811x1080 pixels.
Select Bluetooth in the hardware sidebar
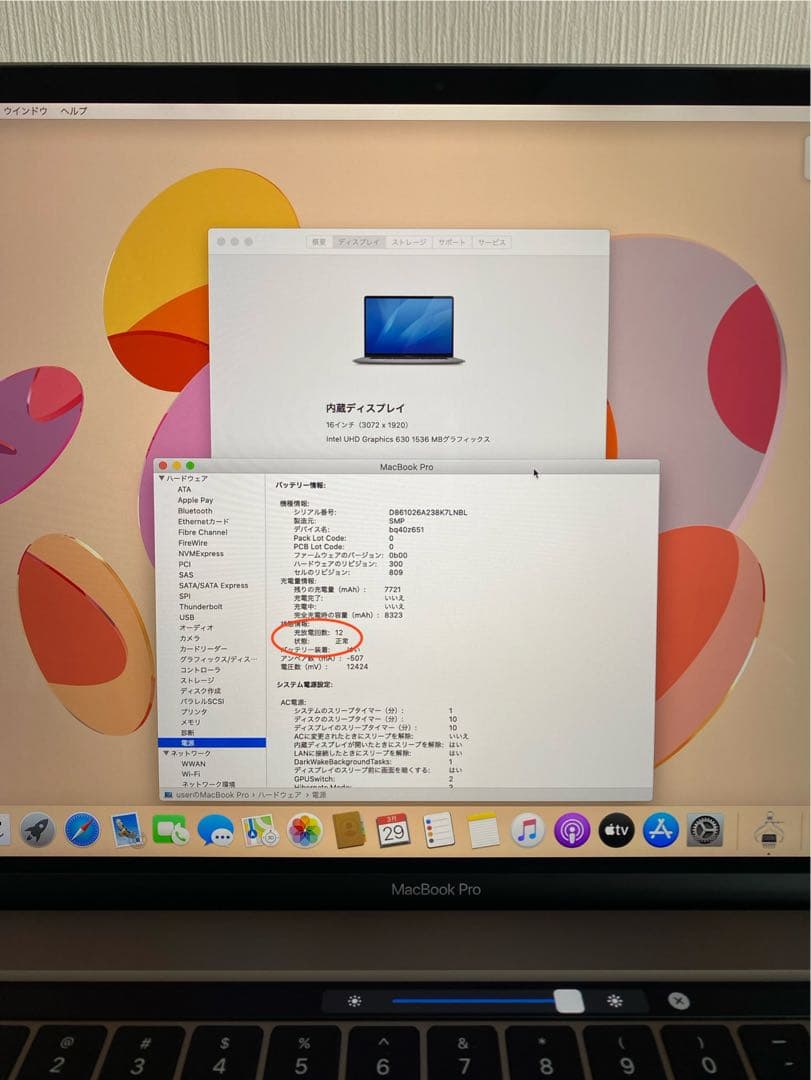(196, 510)
